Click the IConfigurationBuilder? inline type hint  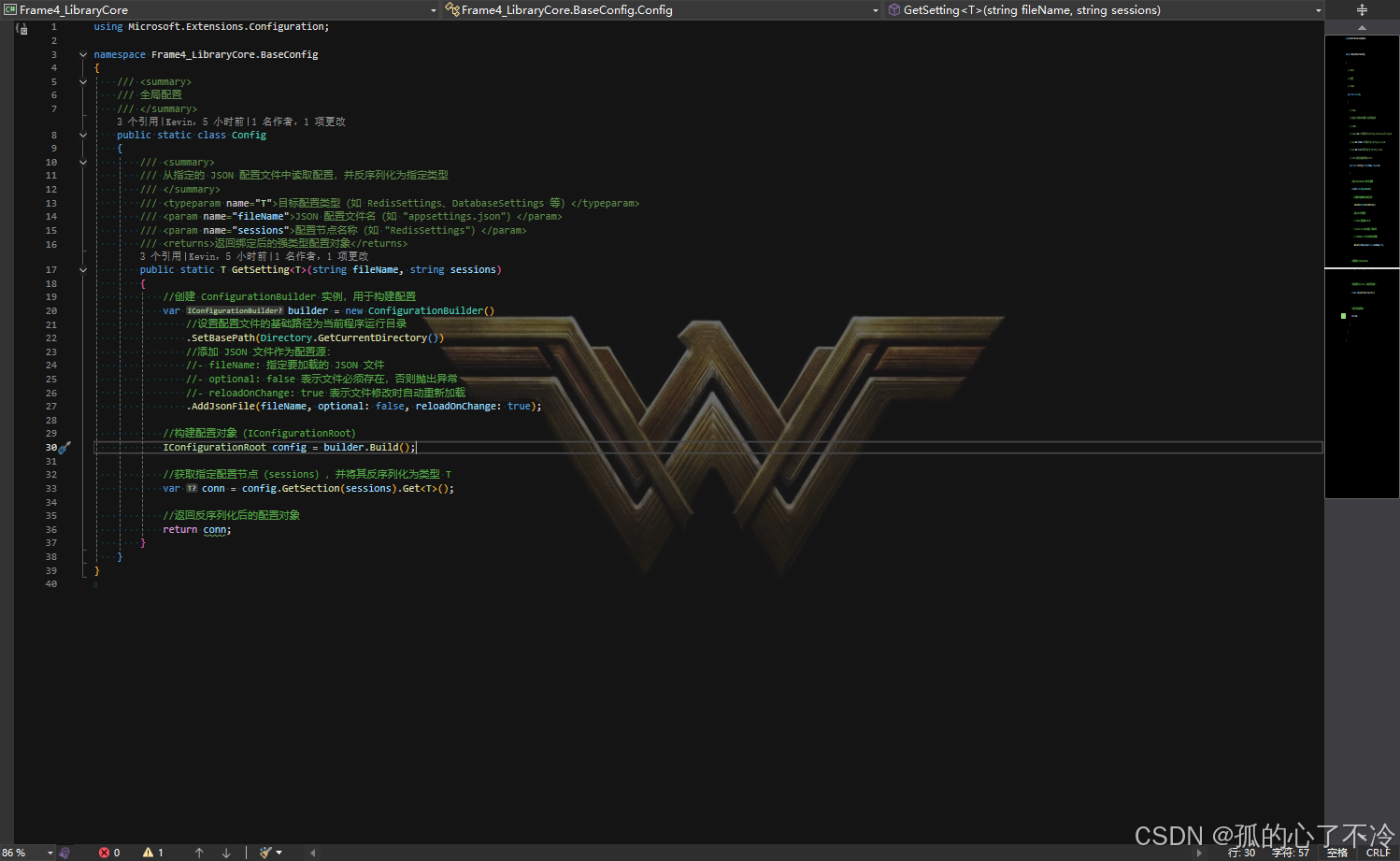tap(235, 311)
